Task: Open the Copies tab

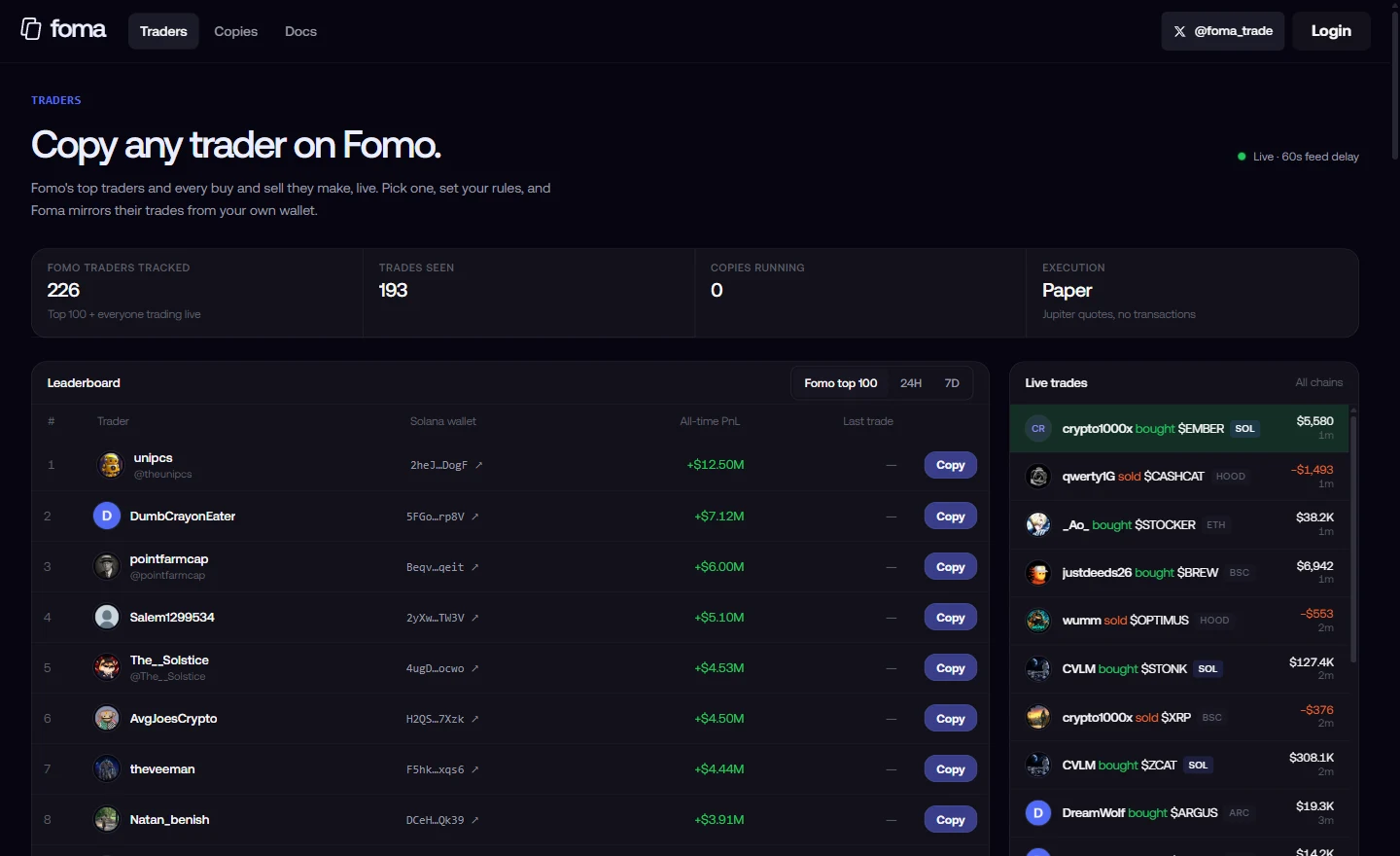Action: (x=236, y=31)
